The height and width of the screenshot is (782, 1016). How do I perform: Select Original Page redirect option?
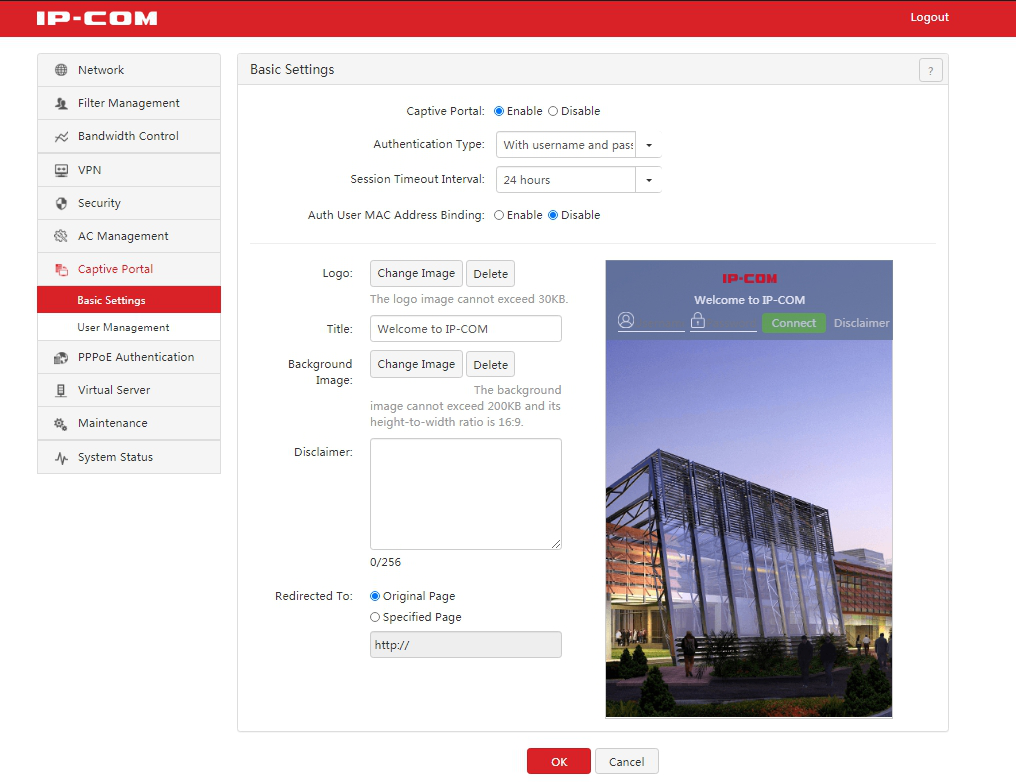coord(375,596)
